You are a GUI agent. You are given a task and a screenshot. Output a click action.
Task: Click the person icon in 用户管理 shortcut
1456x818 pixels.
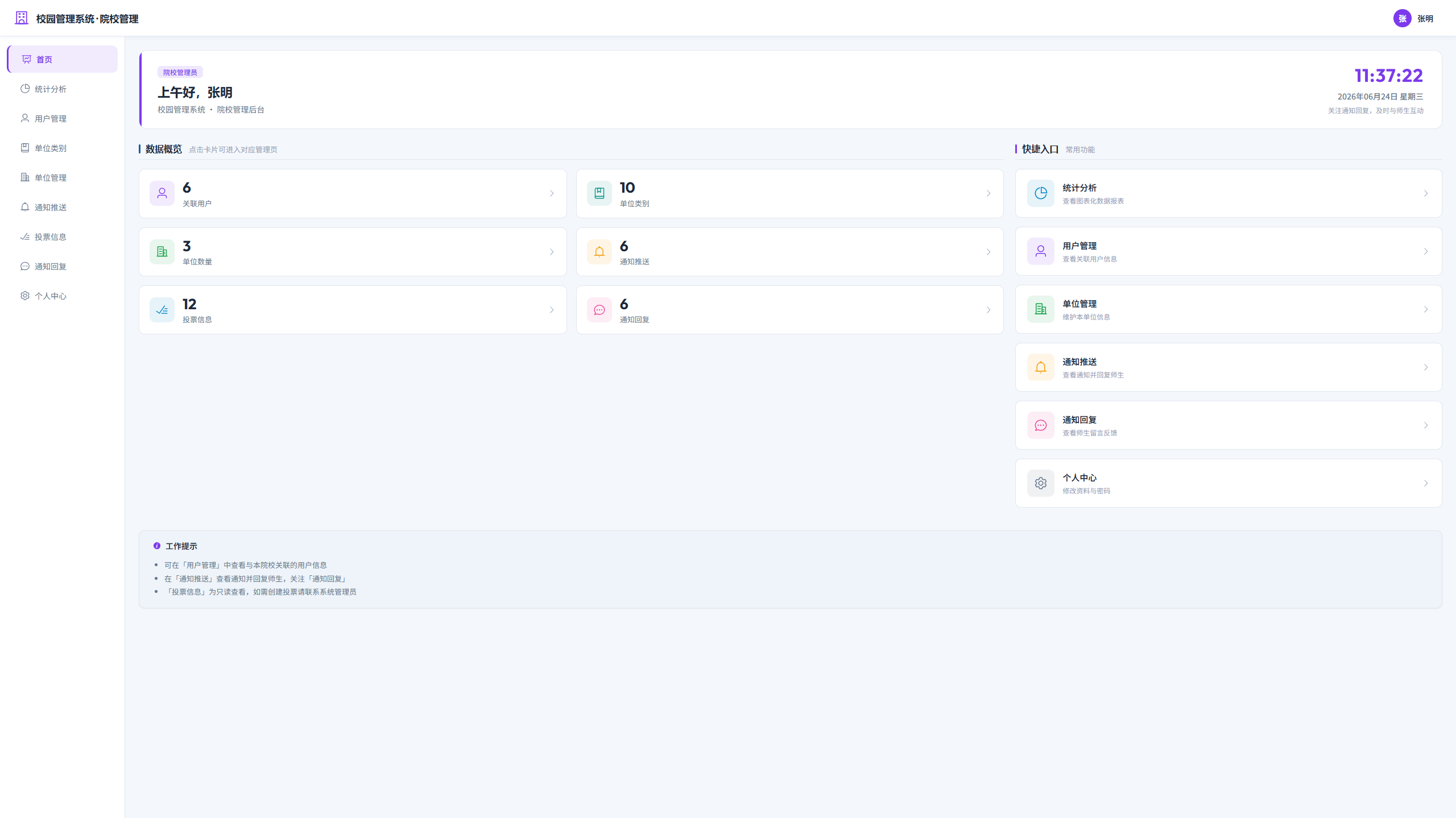click(x=1041, y=251)
